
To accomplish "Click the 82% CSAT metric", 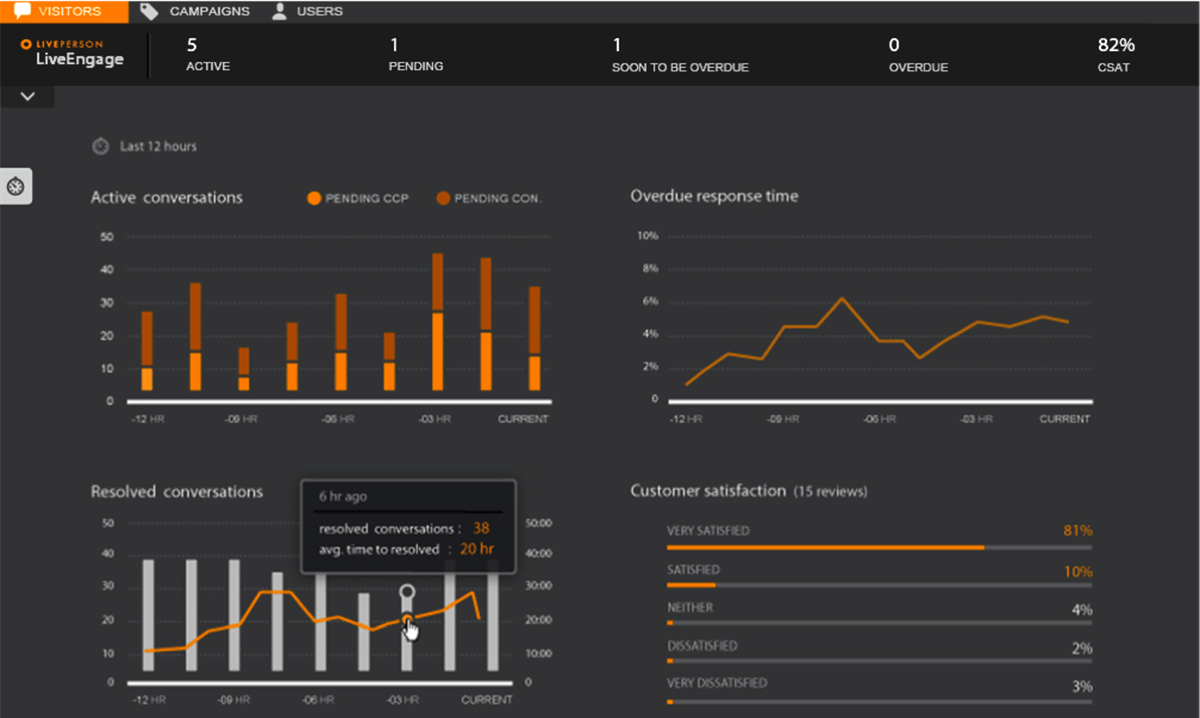I will [1115, 55].
